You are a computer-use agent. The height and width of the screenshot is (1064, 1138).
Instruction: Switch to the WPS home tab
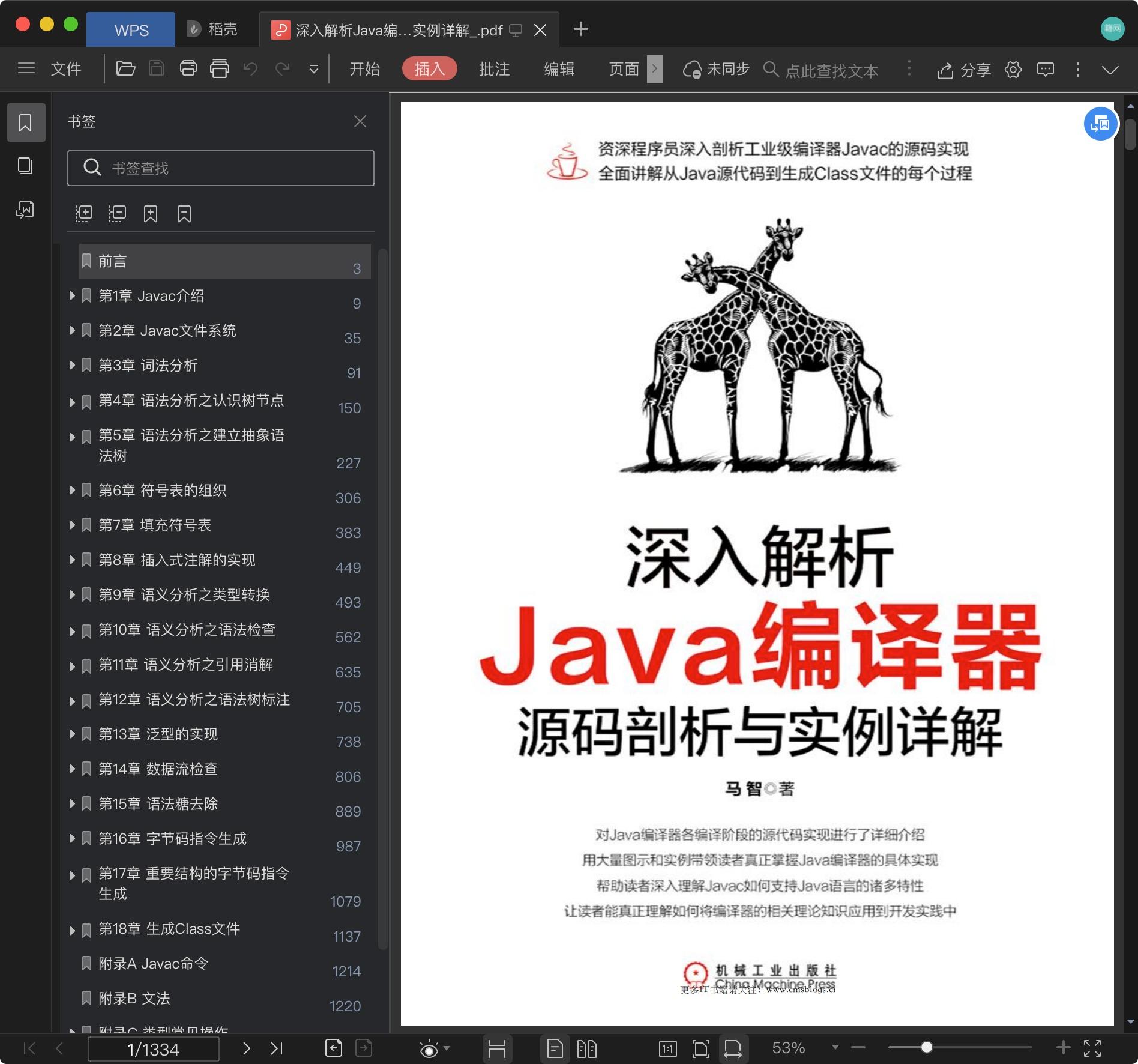tap(131, 29)
